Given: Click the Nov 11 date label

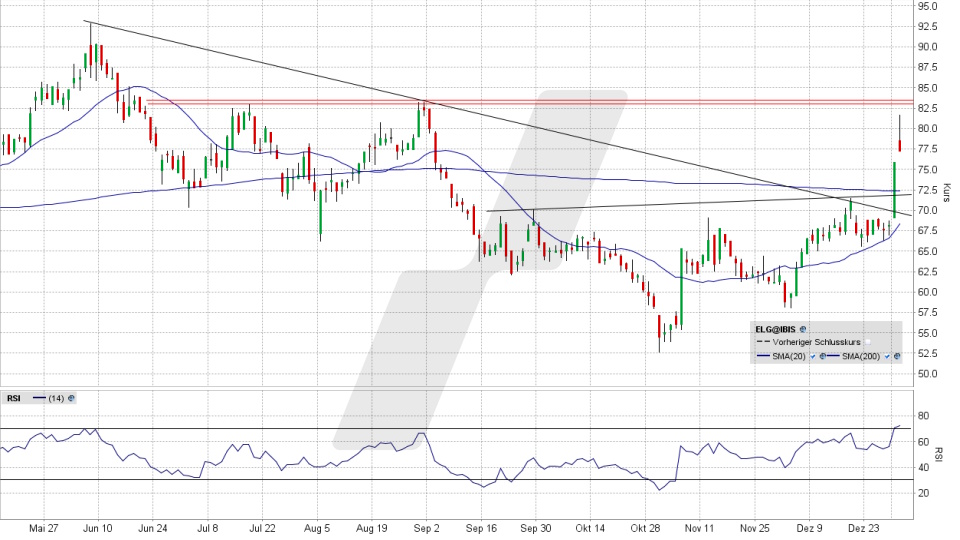Looking at the screenshot, I should (700, 528).
